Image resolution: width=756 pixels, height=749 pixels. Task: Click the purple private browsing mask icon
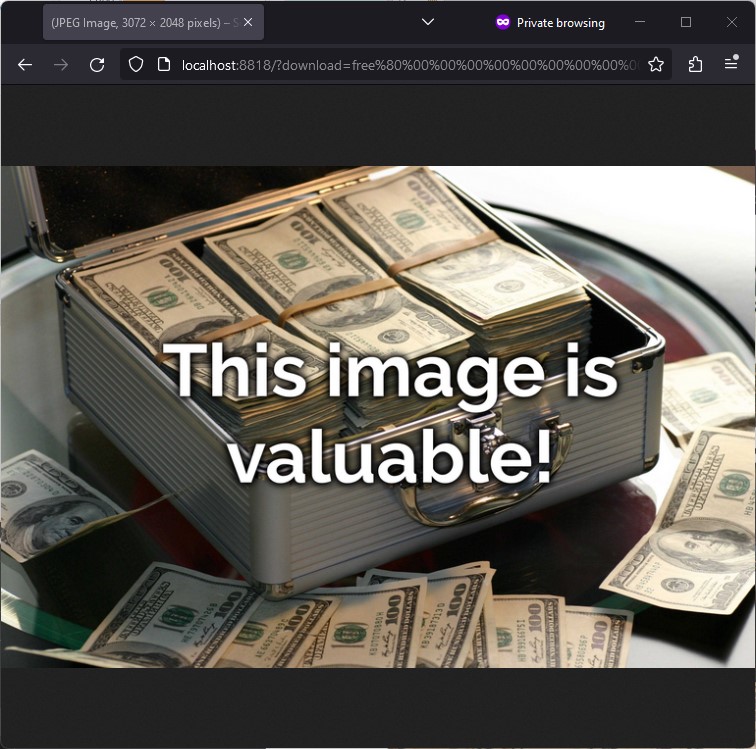503,22
